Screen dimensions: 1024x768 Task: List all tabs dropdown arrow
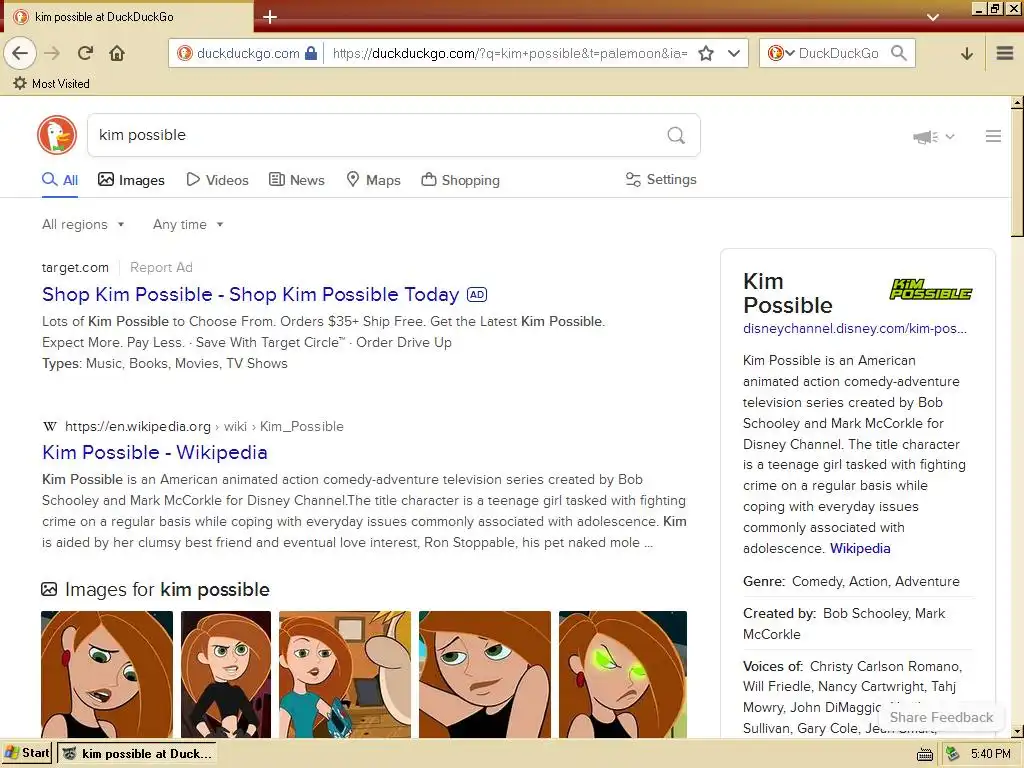coord(933,17)
